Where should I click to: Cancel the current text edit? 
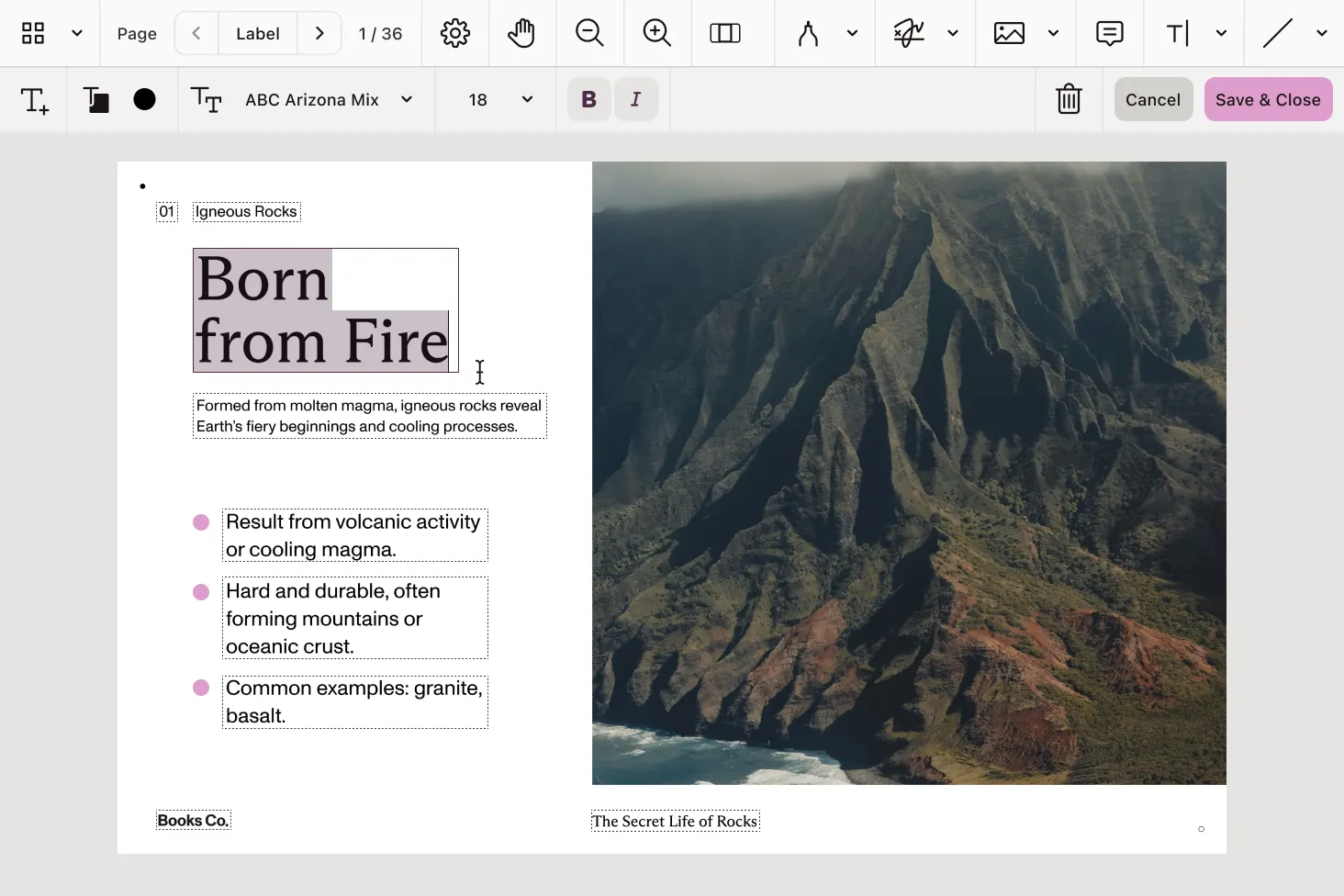click(x=1153, y=99)
